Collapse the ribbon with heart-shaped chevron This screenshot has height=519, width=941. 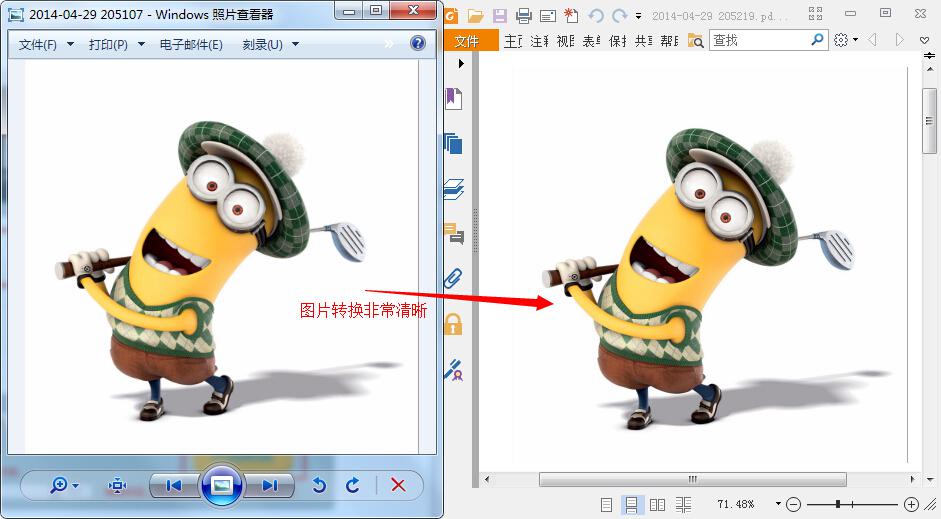pyautogui.click(x=924, y=40)
